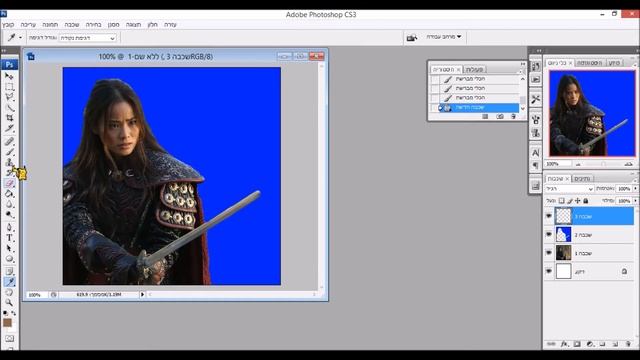This screenshot has height=360, width=640.
Task: Select the Type tool
Action: (x=9, y=238)
